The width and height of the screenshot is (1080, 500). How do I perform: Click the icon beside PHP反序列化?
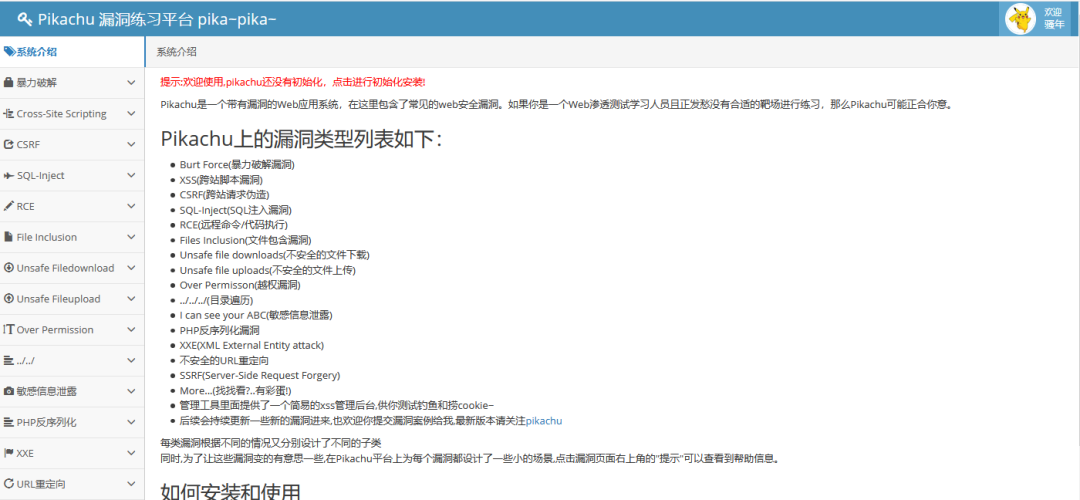8,422
